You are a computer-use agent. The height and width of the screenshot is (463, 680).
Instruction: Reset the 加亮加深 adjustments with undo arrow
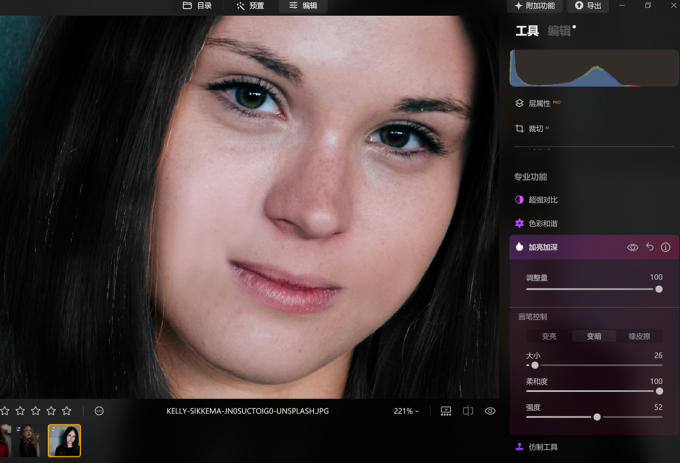(649, 247)
